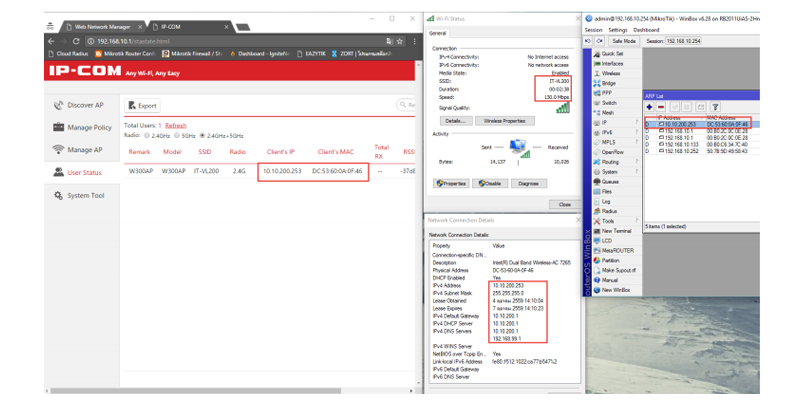The width and height of the screenshot is (800, 400).
Task: Open Settings menu in WinBox
Action: (x=618, y=30)
